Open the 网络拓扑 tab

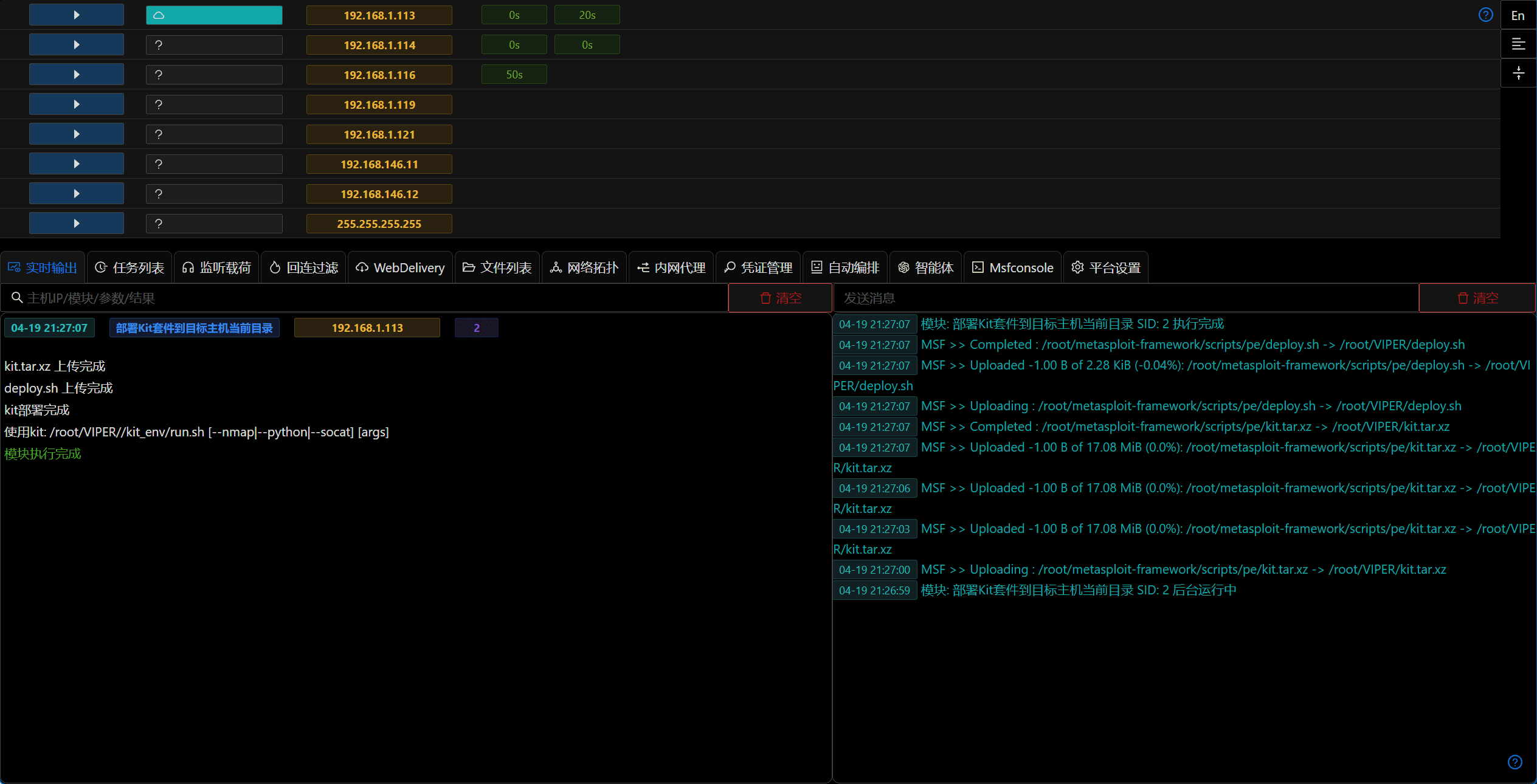[x=584, y=267]
